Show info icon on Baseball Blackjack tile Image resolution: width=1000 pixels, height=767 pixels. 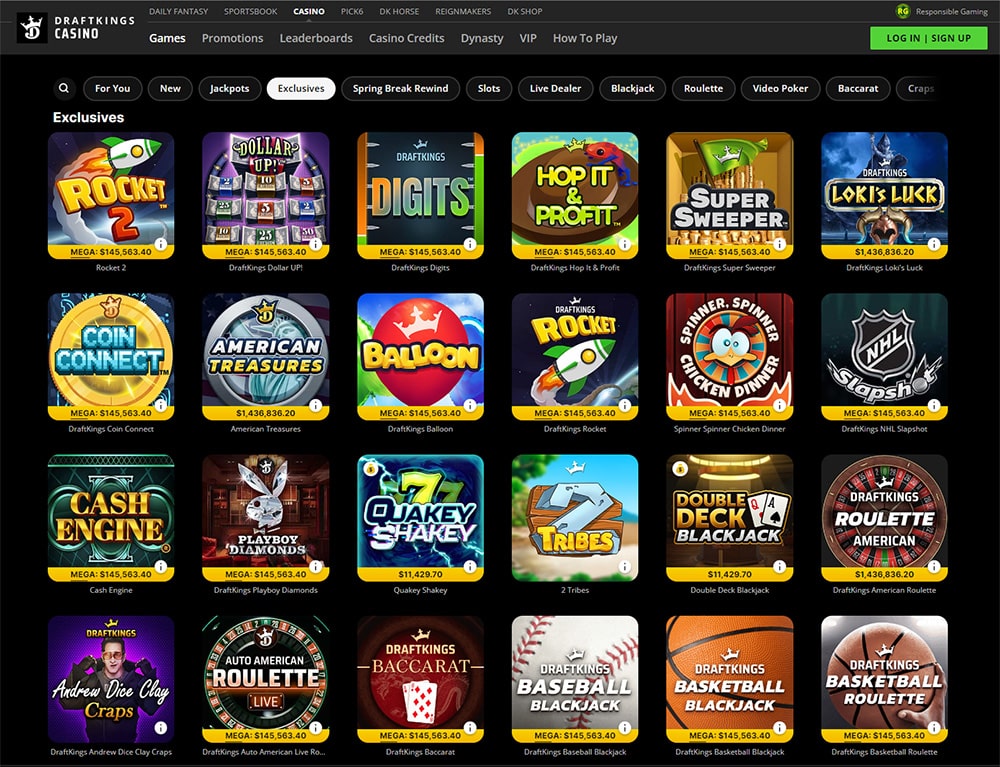(x=624, y=727)
